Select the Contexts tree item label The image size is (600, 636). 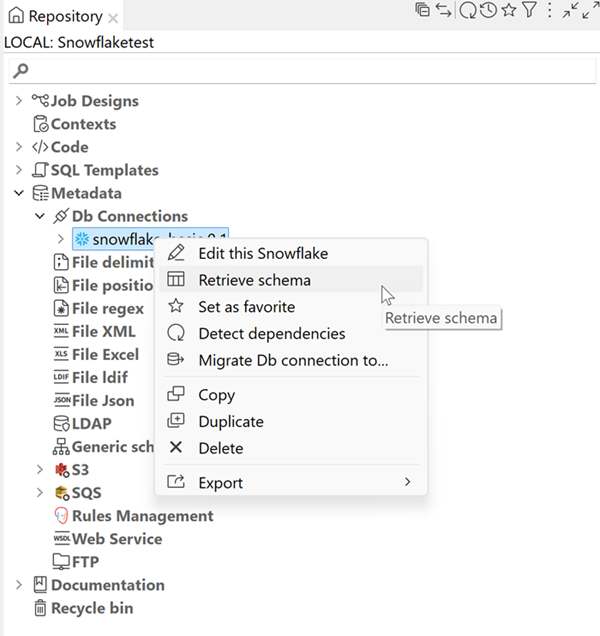(x=84, y=124)
